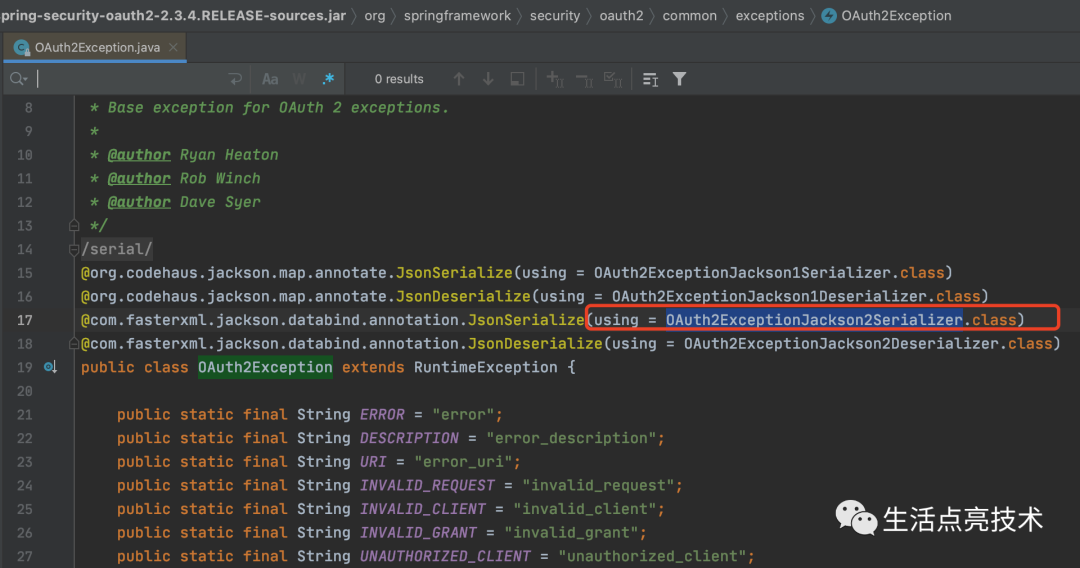The image size is (1080, 568).
Task: Click breadcrumb item 'oauth2'
Action: [x=621, y=16]
